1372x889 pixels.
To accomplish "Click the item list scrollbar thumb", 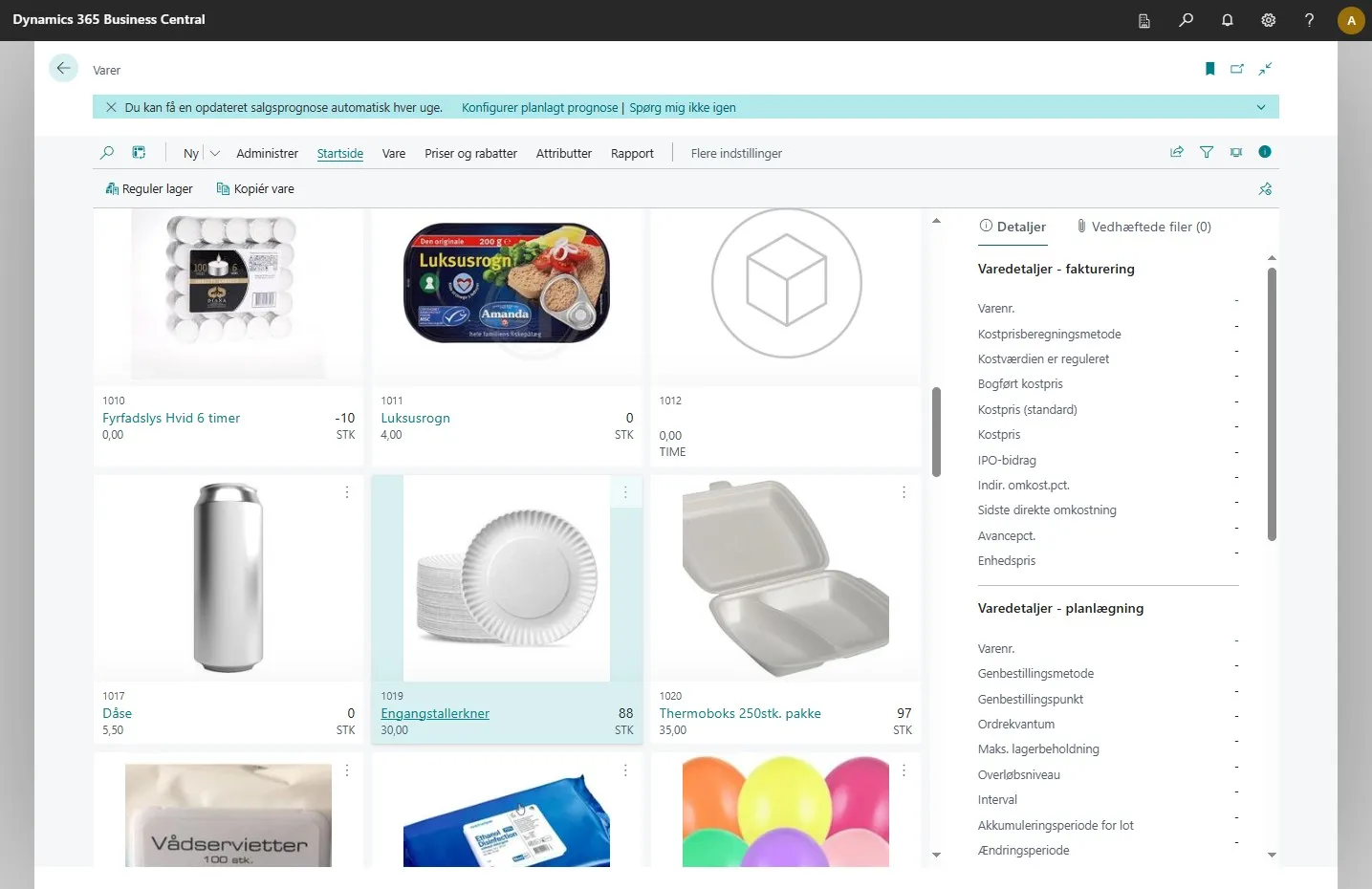I will click(x=936, y=431).
